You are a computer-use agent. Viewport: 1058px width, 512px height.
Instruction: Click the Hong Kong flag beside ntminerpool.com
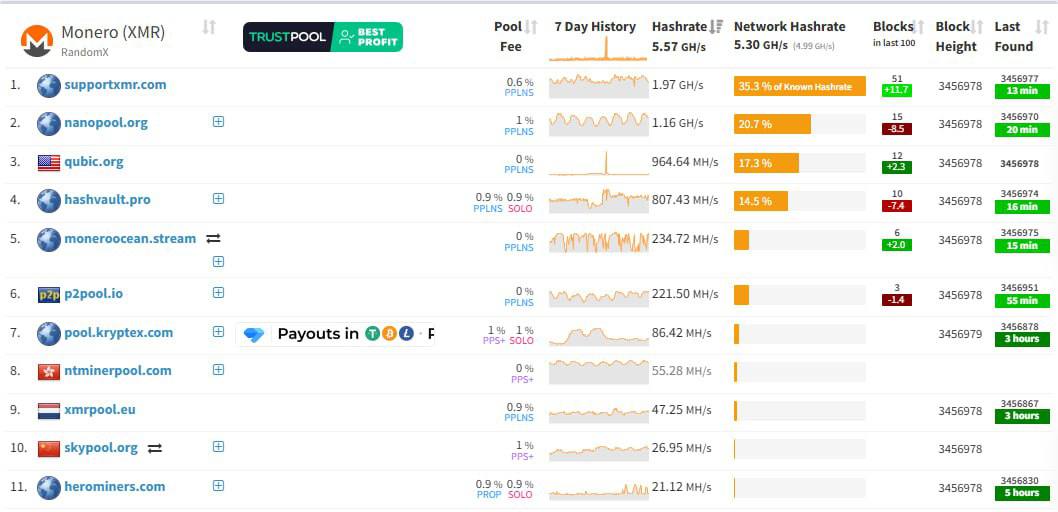49,371
